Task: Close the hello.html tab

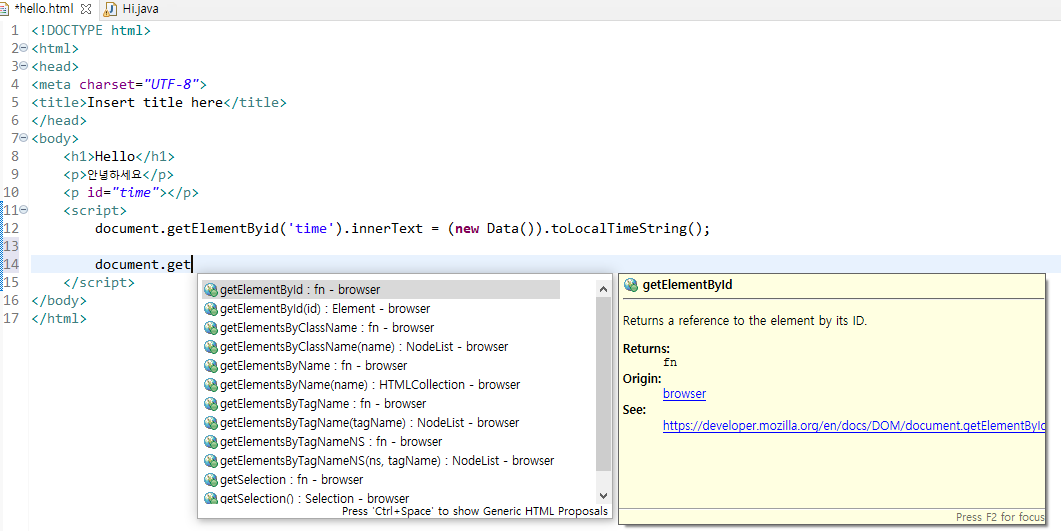Action: pyautogui.click(x=86, y=9)
